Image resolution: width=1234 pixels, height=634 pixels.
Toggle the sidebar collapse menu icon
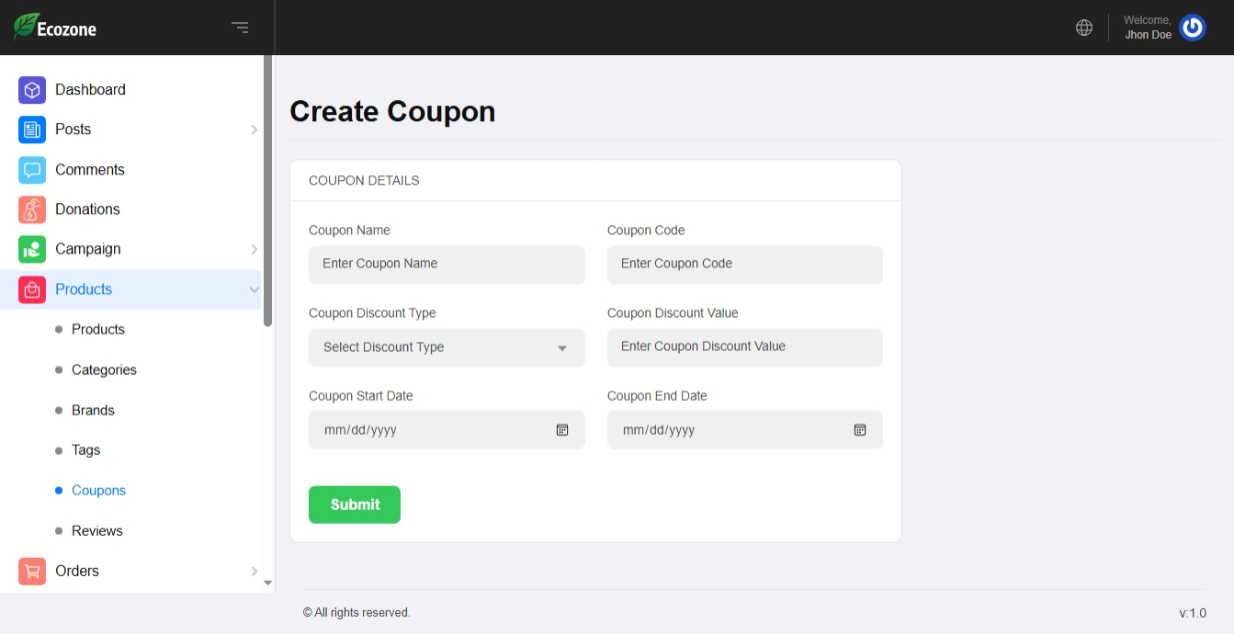(x=240, y=27)
